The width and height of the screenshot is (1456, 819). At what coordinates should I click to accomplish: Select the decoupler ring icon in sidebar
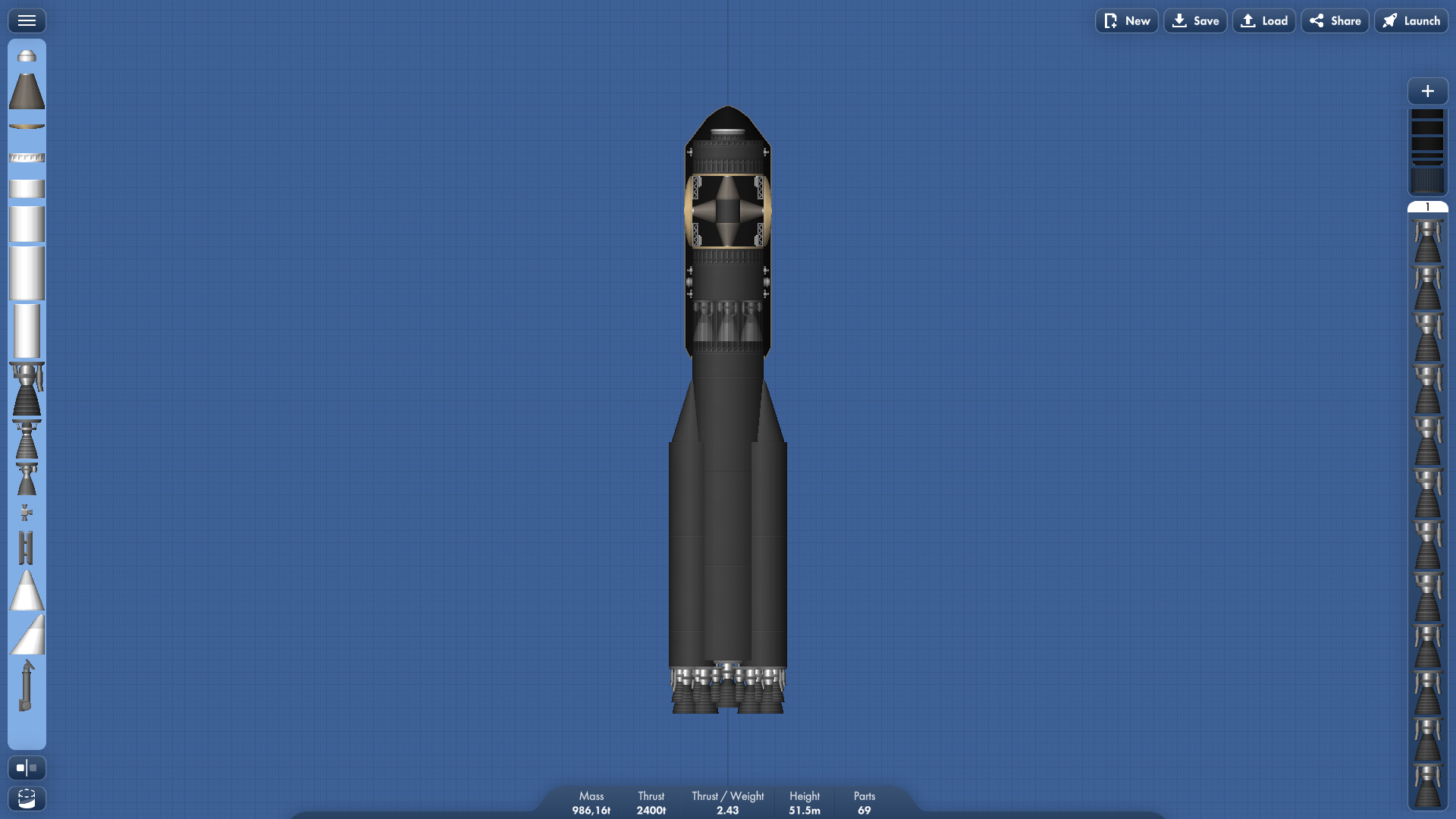tap(27, 157)
